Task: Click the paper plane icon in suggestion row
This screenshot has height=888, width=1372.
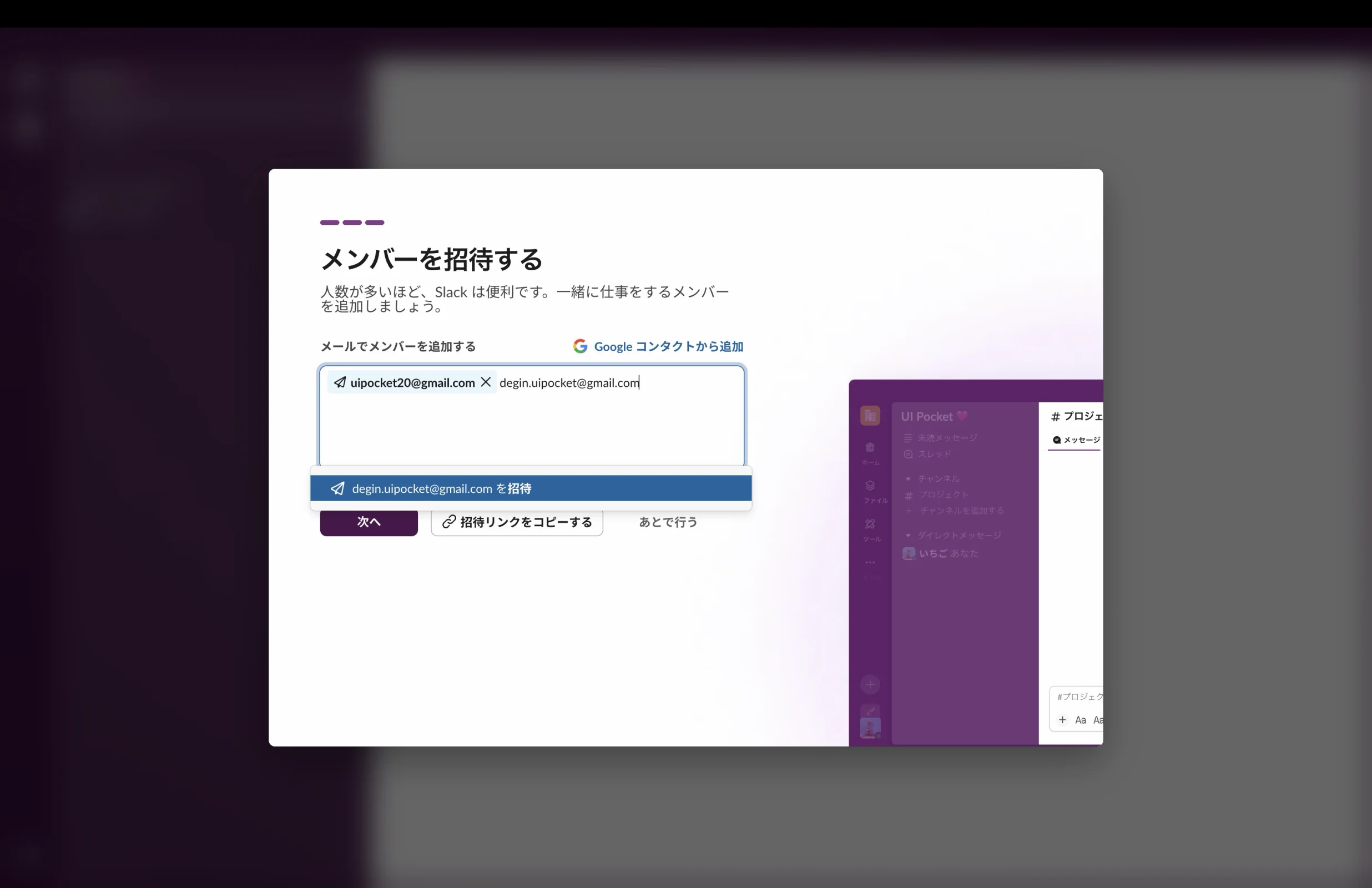Action: pyautogui.click(x=337, y=488)
